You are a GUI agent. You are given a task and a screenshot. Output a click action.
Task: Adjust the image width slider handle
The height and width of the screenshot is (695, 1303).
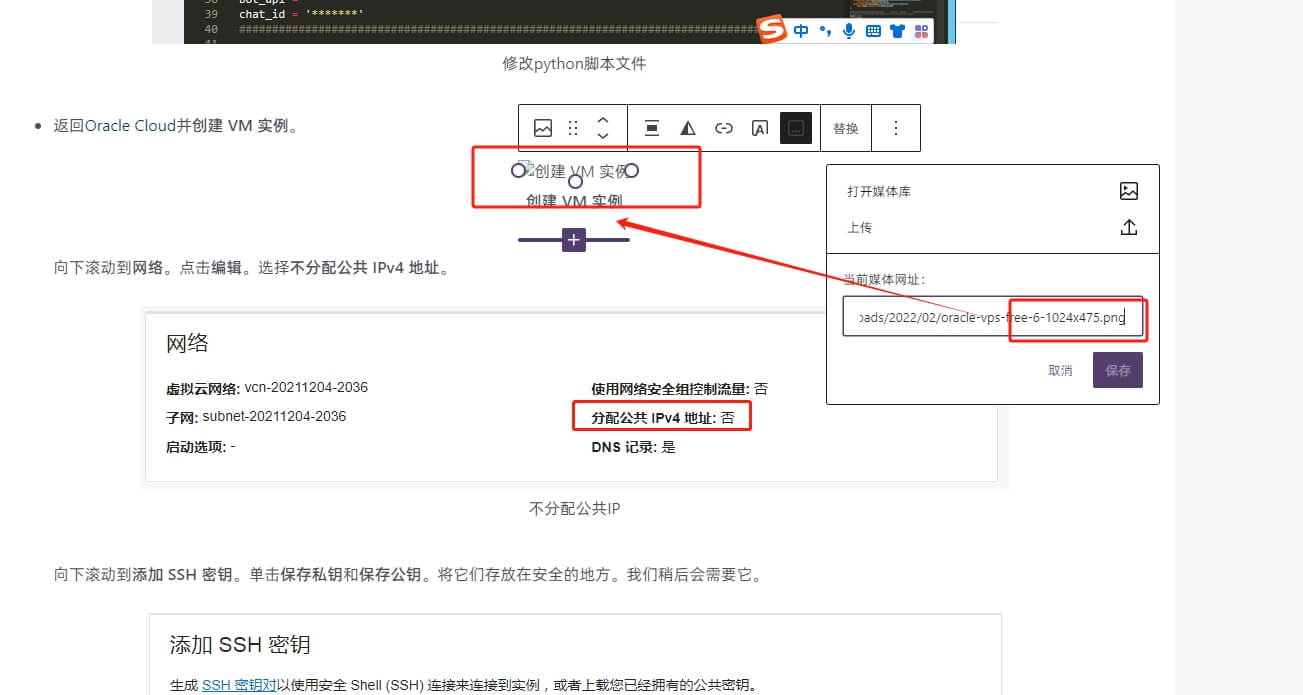[x=573, y=239]
